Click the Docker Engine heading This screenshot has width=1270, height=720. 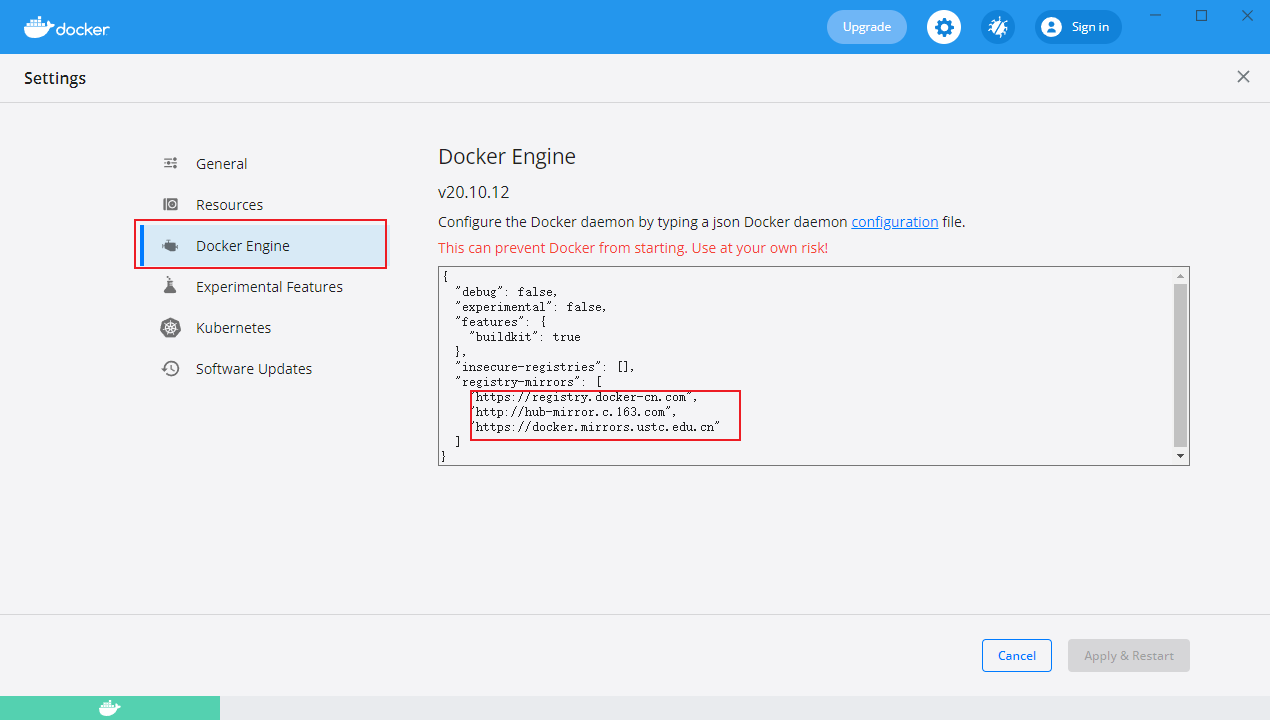coord(507,157)
